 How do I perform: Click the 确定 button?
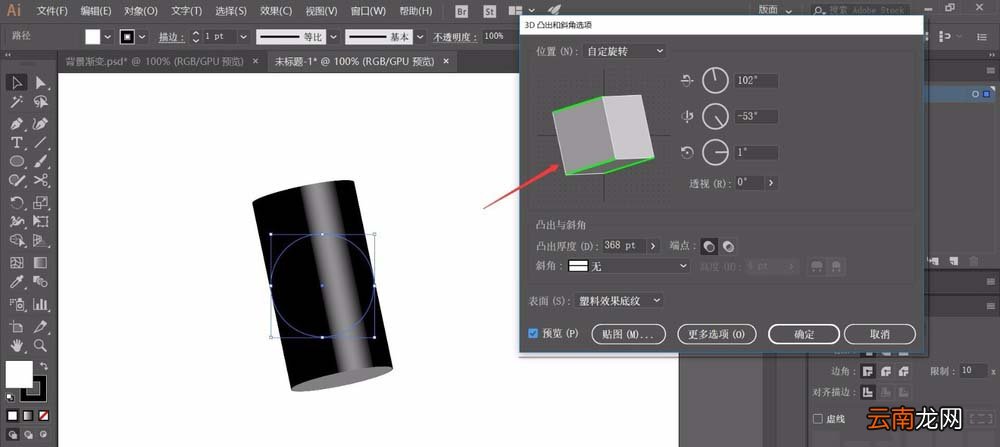coord(804,334)
